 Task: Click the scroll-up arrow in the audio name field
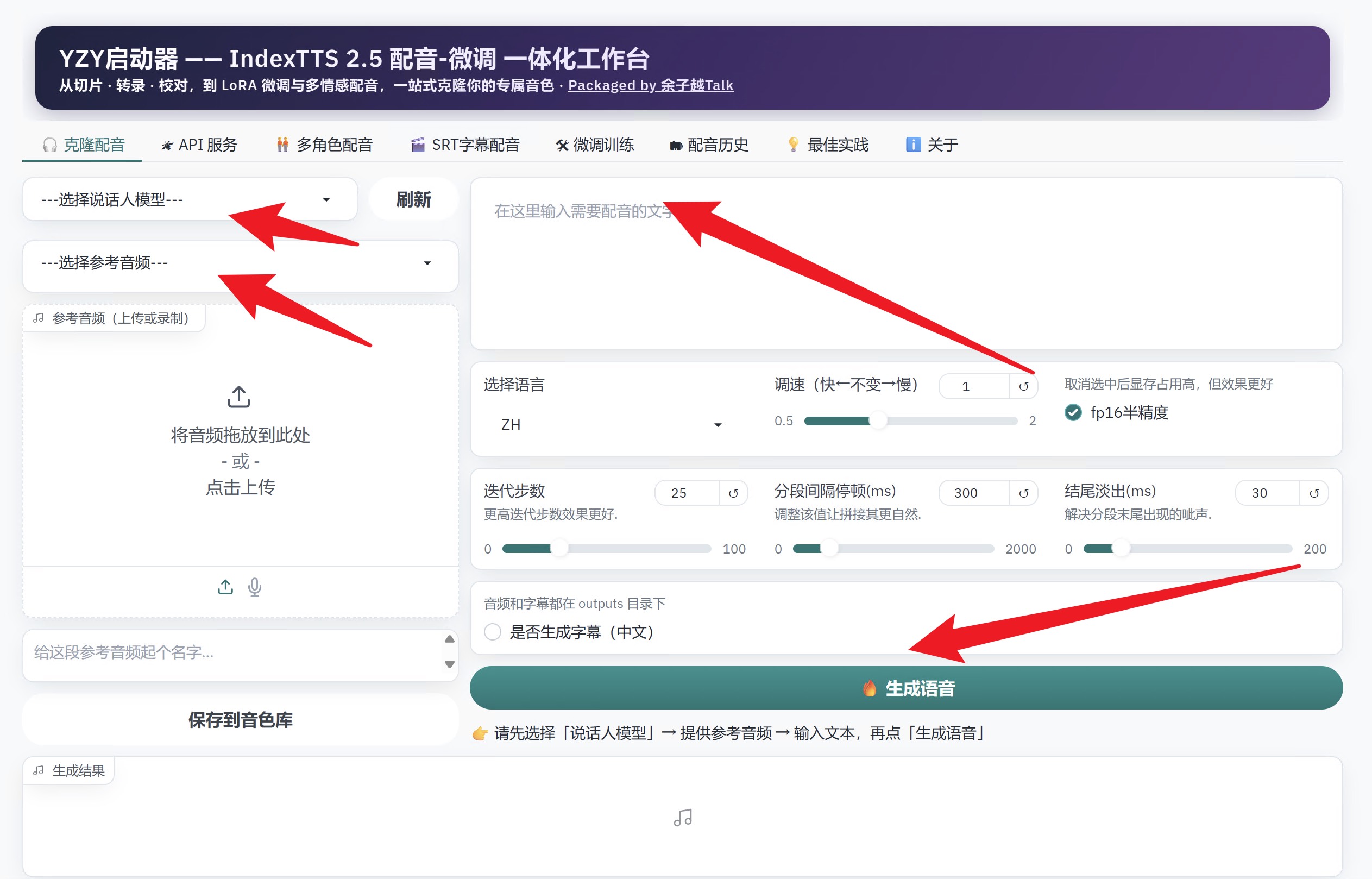(x=450, y=639)
